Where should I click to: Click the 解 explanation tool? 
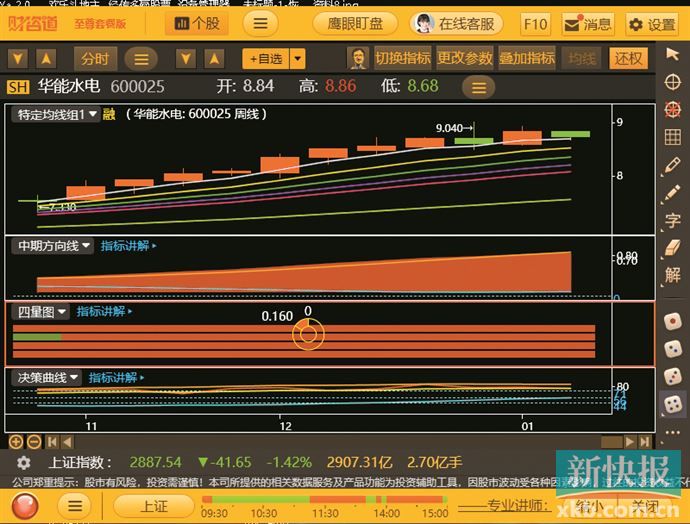pyautogui.click(x=672, y=275)
